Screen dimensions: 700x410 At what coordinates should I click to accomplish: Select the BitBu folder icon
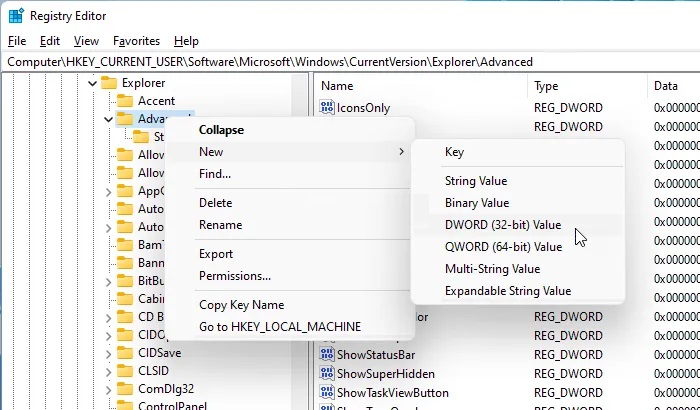tap(125, 281)
